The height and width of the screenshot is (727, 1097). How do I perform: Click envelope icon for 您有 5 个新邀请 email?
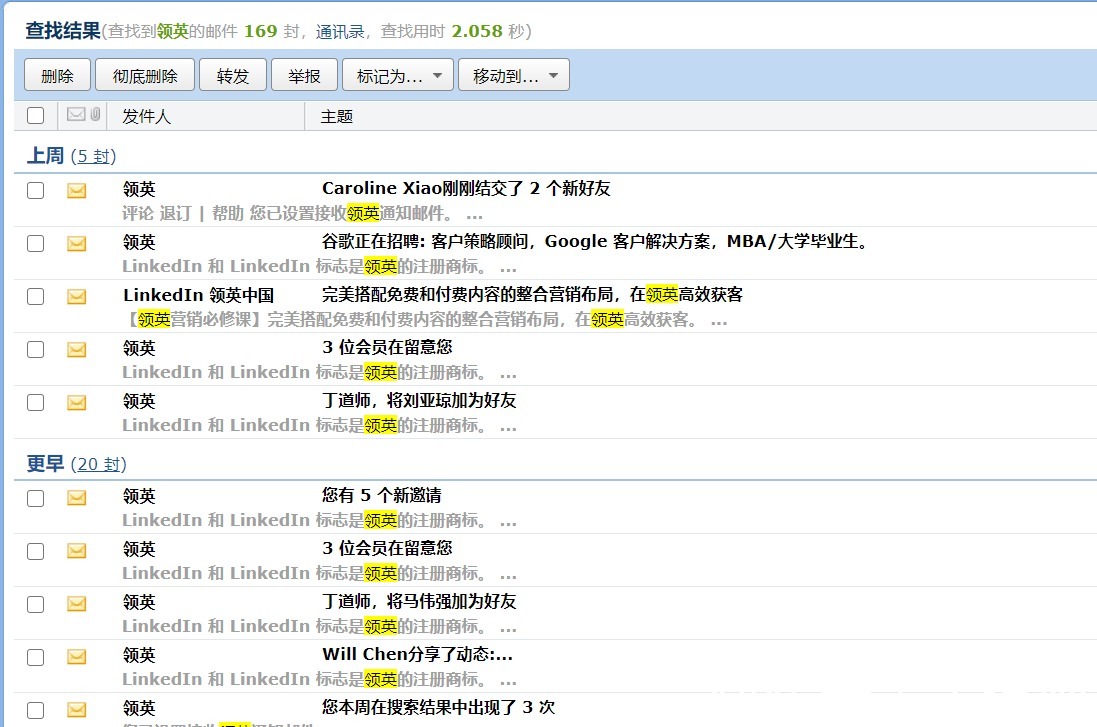click(76, 497)
